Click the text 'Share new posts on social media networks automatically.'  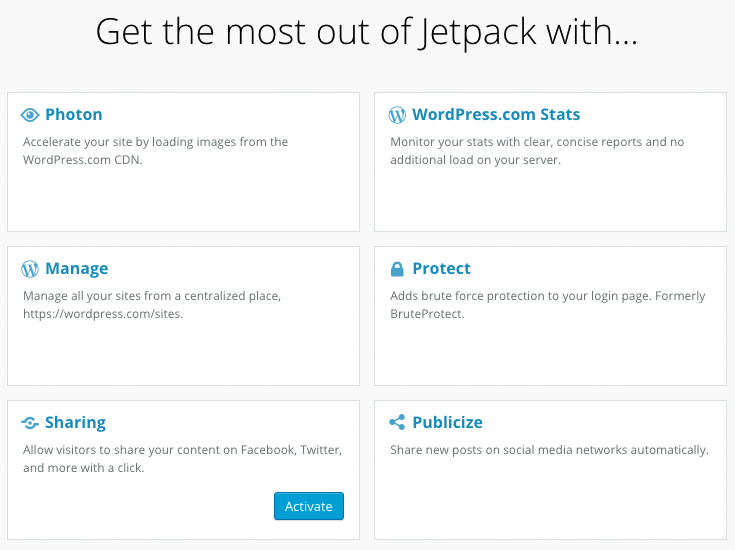(549, 450)
